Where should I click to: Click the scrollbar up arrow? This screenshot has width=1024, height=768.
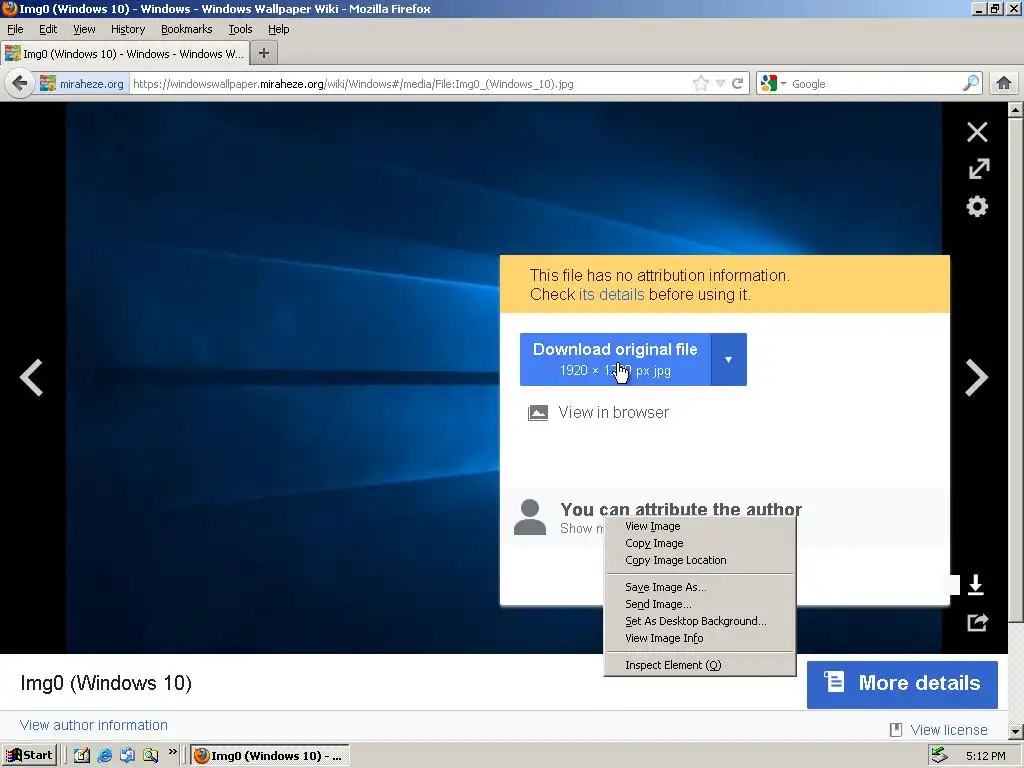1016,110
